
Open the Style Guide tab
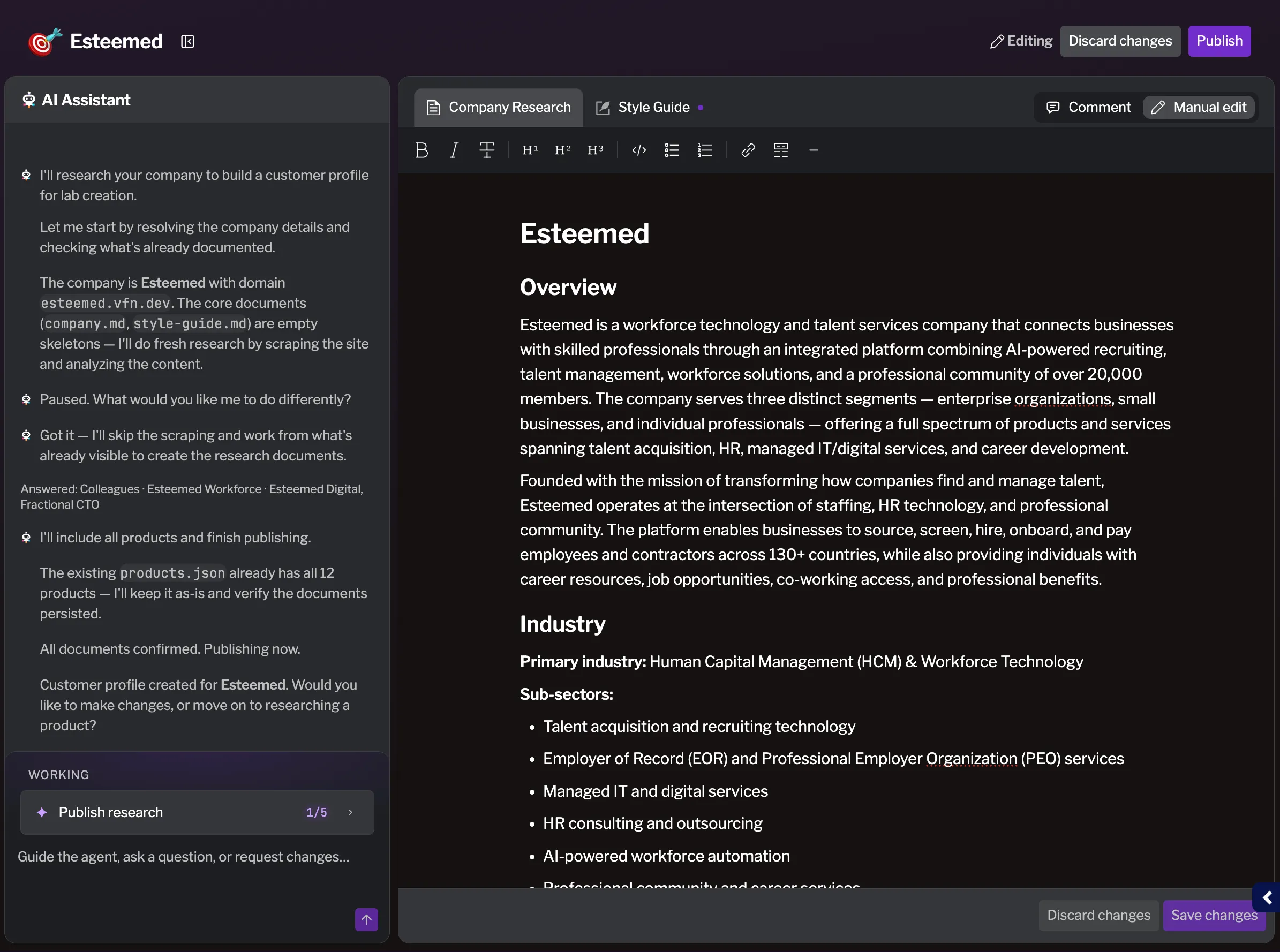pos(649,107)
